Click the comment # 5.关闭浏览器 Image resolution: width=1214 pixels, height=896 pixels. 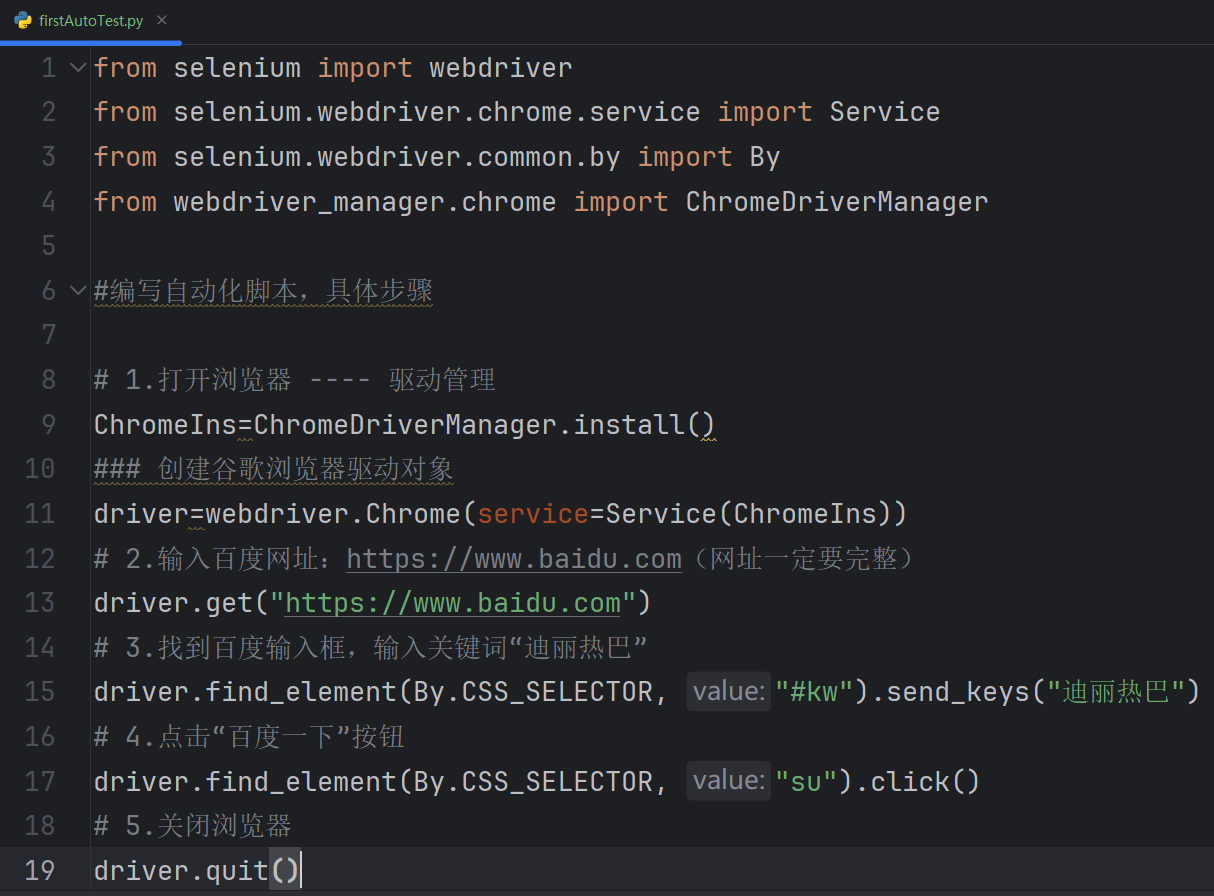[x=193, y=826]
